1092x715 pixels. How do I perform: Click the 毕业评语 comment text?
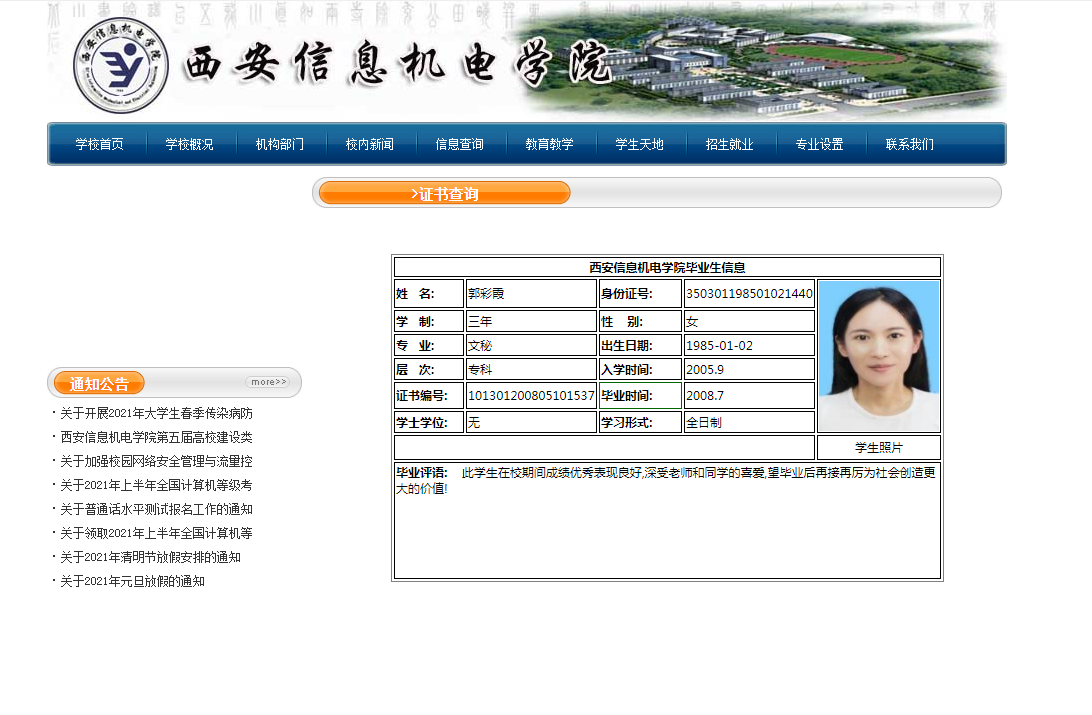tap(666, 480)
